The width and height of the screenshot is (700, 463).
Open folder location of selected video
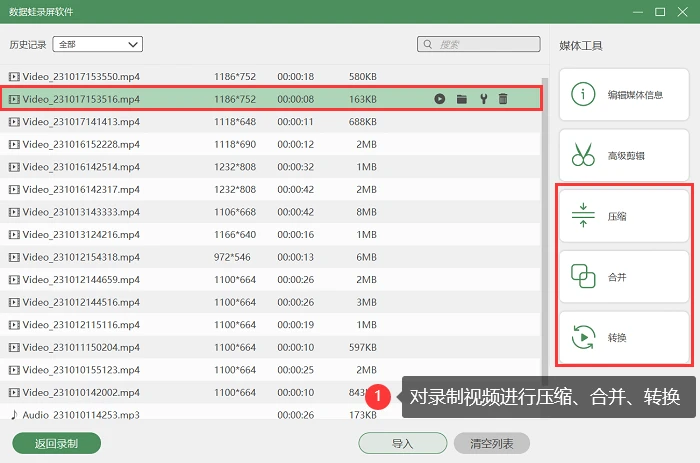pyautogui.click(x=462, y=99)
